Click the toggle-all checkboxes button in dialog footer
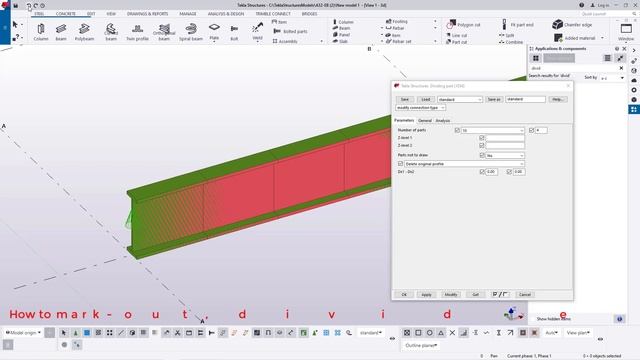 click(x=500, y=294)
